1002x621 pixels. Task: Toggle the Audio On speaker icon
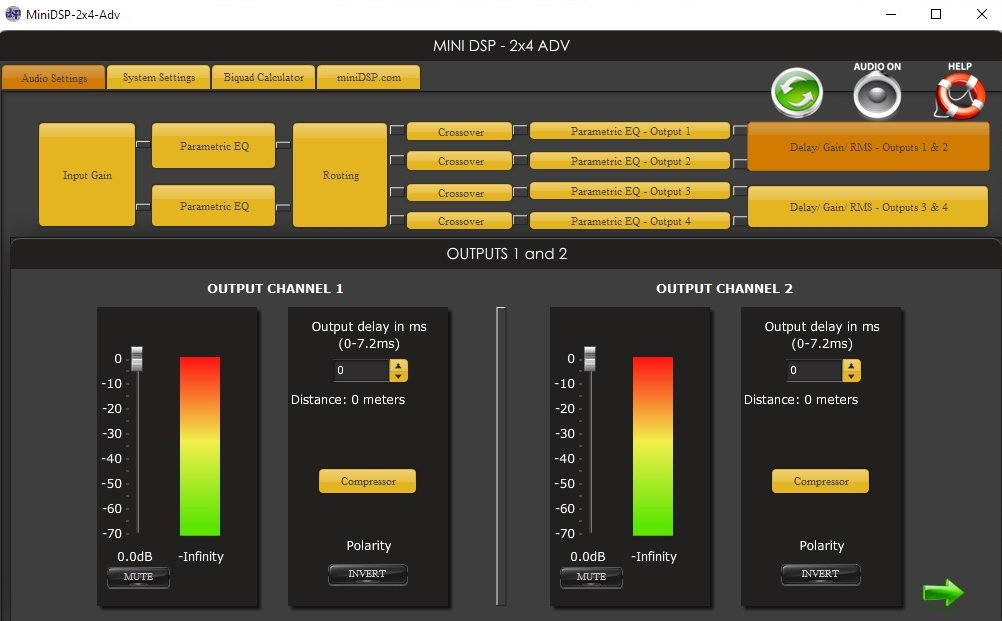tap(877, 96)
